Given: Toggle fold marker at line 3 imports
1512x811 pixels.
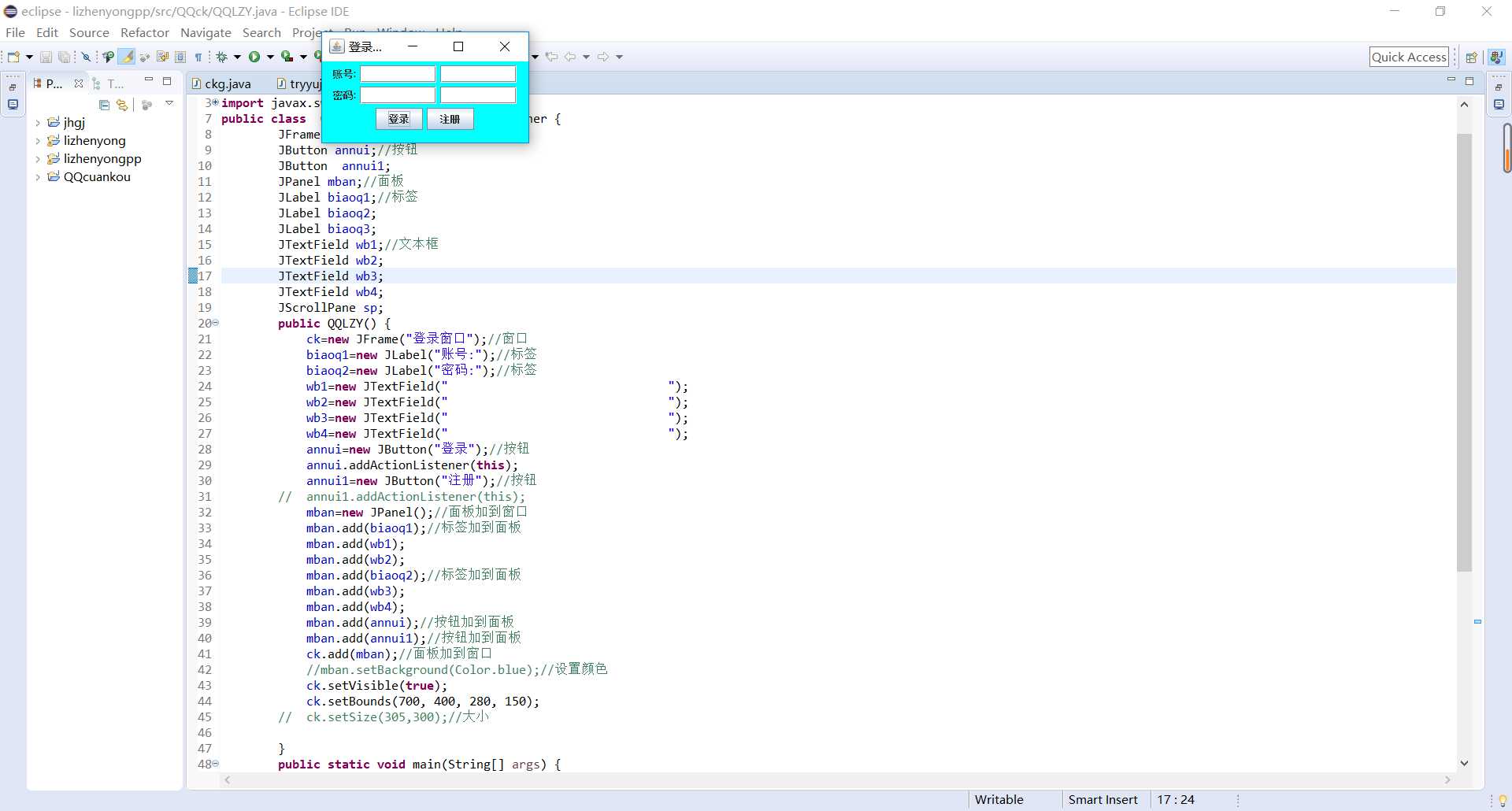Looking at the screenshot, I should (215, 102).
